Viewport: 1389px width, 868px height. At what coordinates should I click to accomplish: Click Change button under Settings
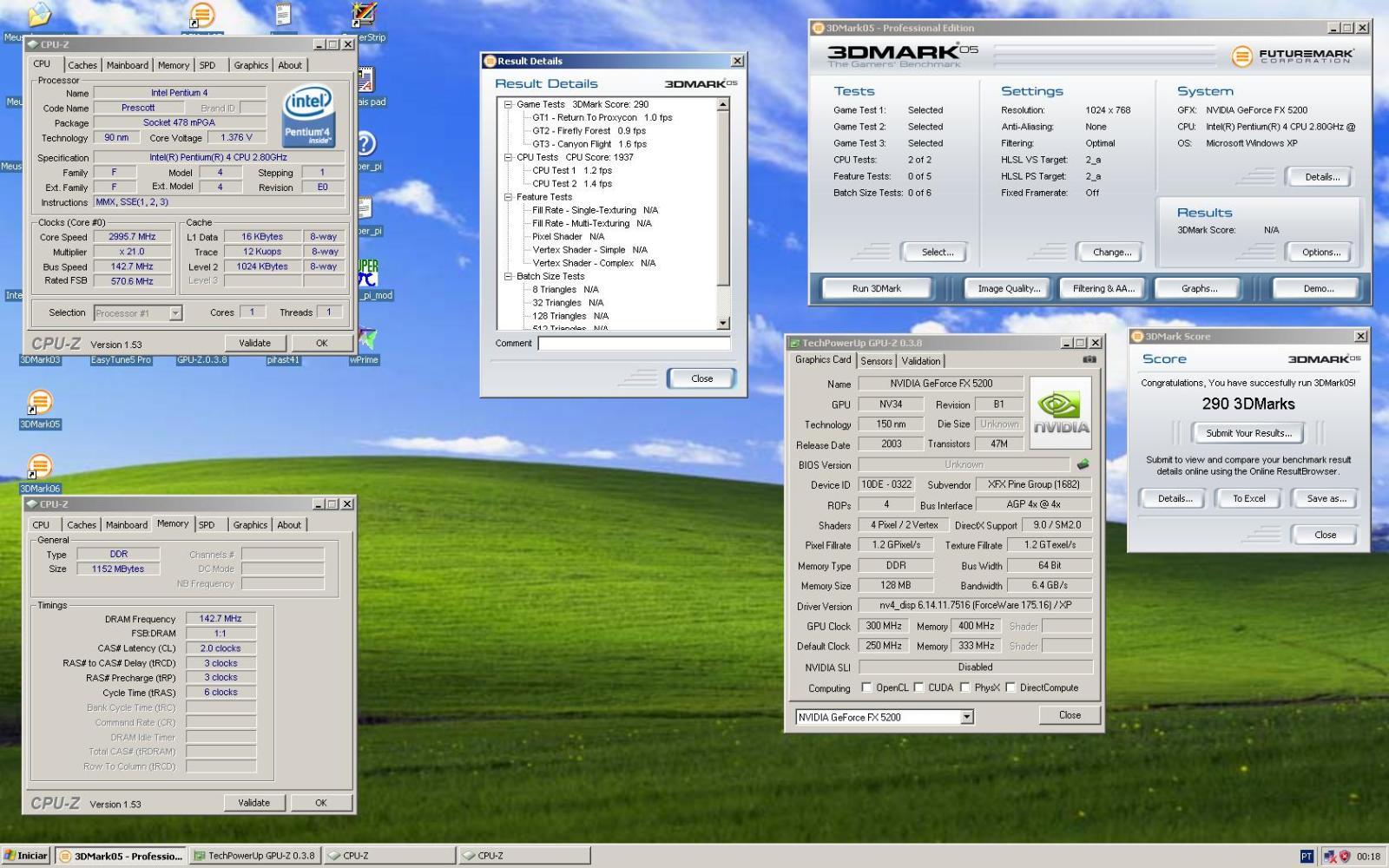tap(1111, 253)
